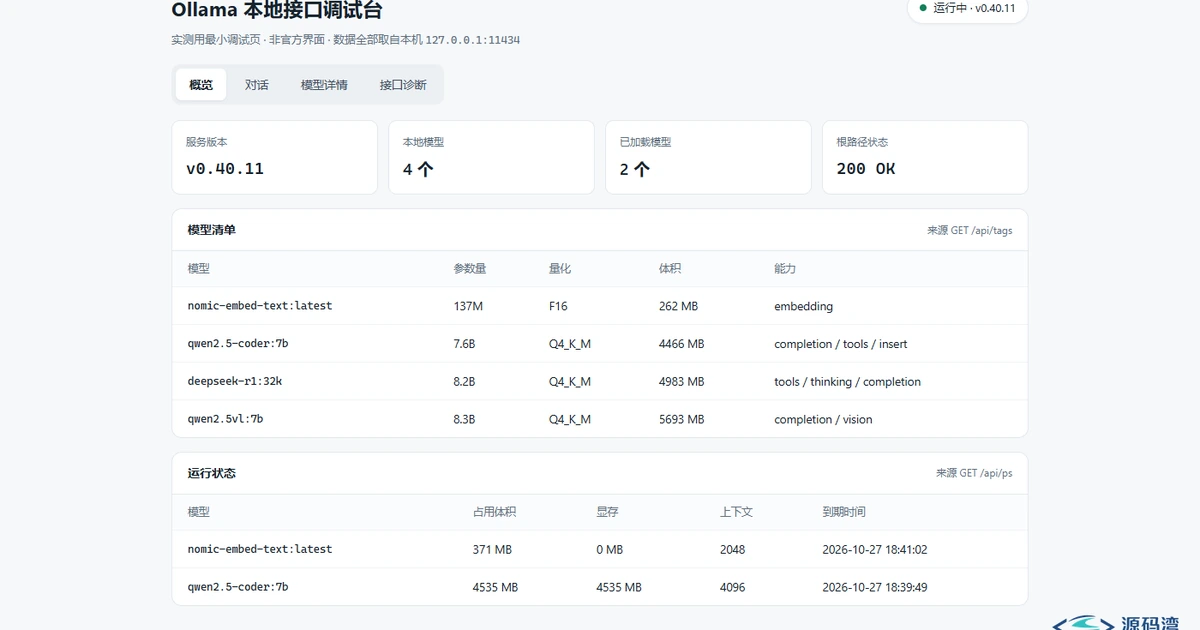The height and width of the screenshot is (630, 1200).
Task: Click the 模型清单 section title
Action: point(212,230)
